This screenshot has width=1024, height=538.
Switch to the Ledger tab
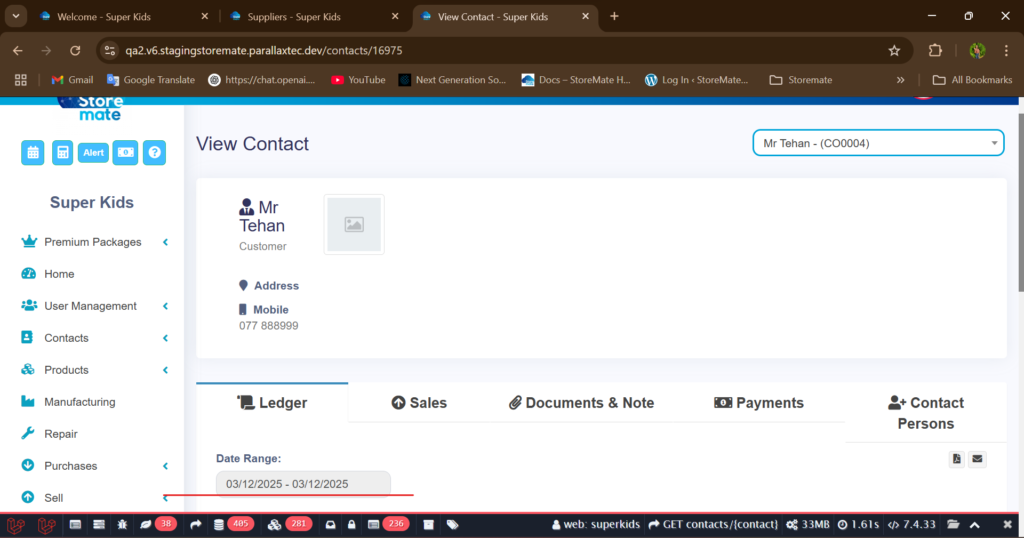coord(272,403)
